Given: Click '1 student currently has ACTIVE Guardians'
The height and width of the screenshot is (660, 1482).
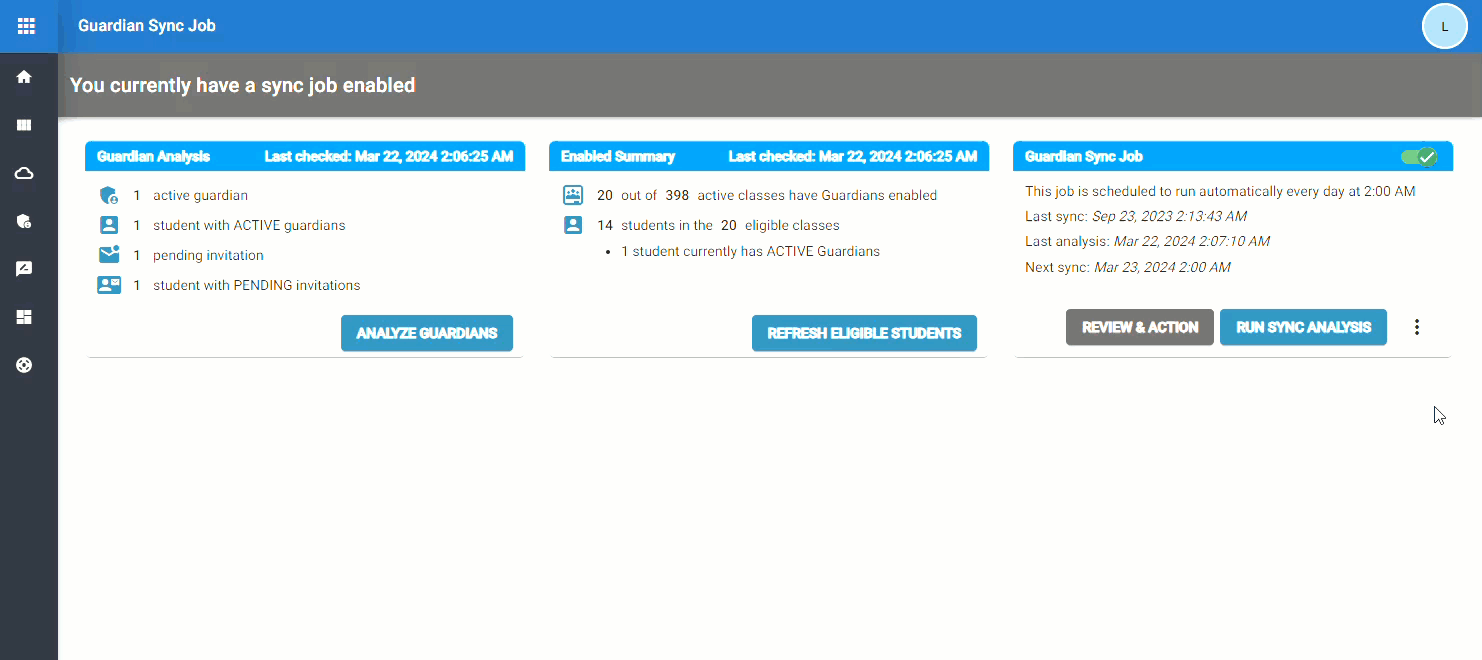Looking at the screenshot, I should [751, 252].
